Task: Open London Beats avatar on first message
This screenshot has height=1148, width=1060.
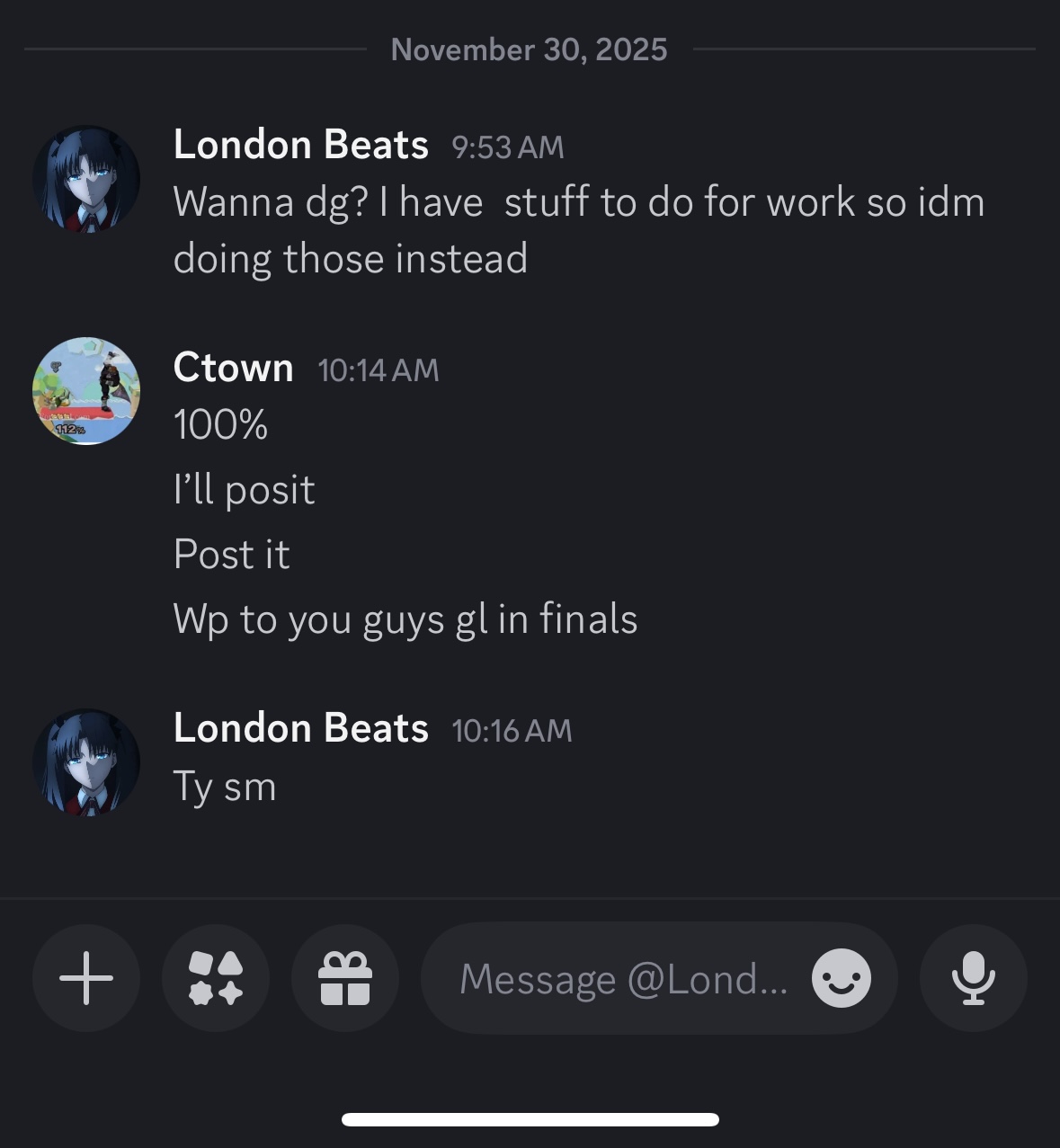Action: coord(86,179)
